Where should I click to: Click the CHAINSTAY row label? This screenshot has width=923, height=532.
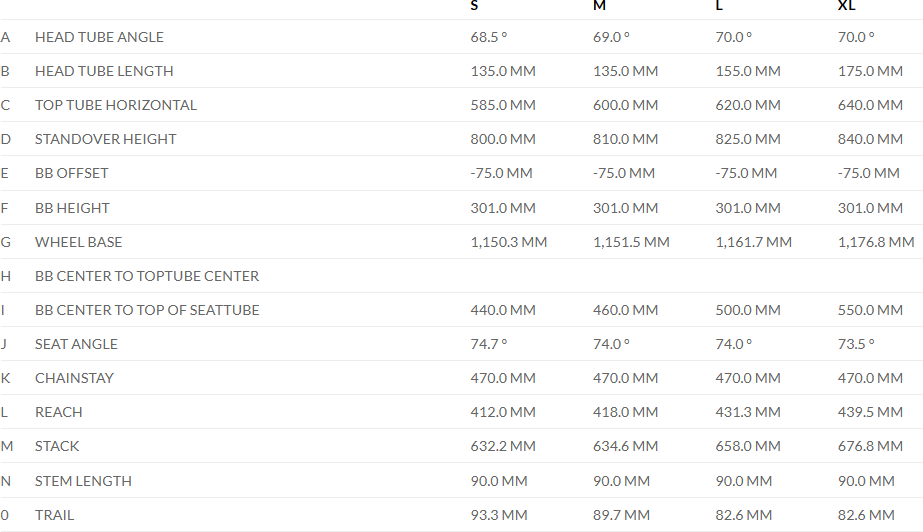coord(74,378)
